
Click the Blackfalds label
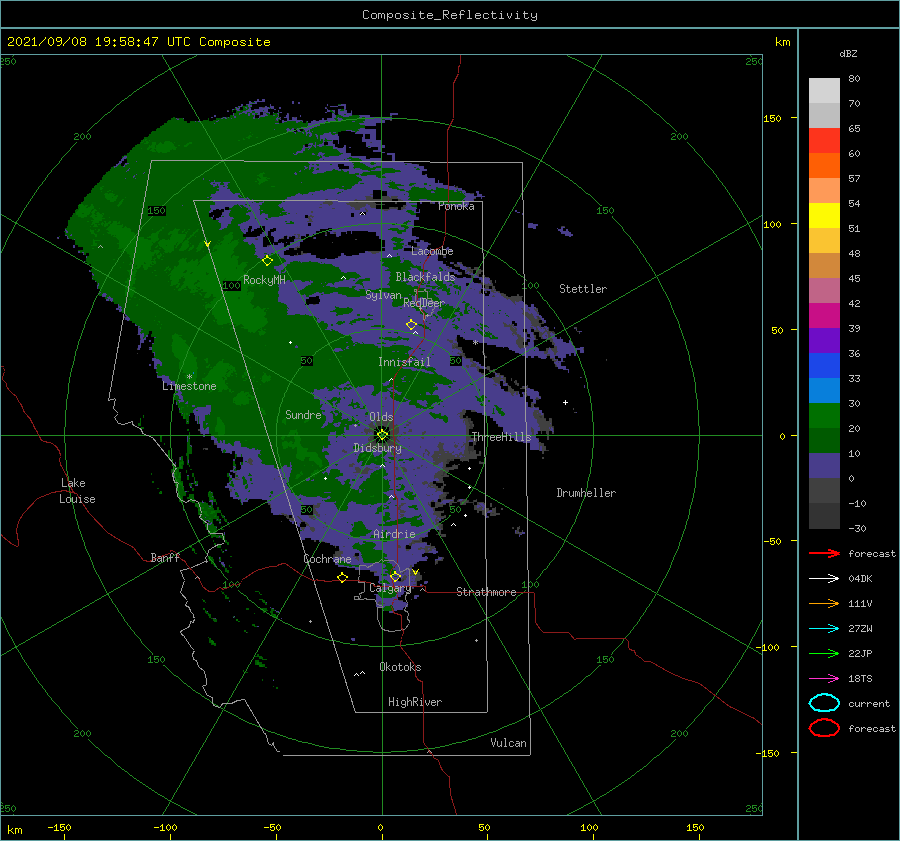click(425, 277)
